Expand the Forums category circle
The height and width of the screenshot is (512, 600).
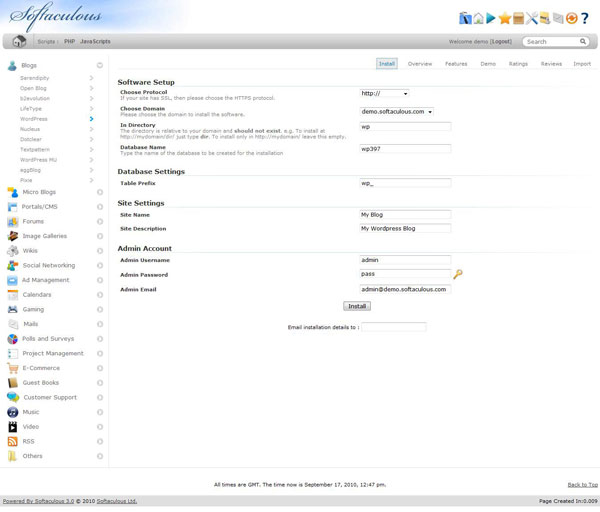[100, 222]
